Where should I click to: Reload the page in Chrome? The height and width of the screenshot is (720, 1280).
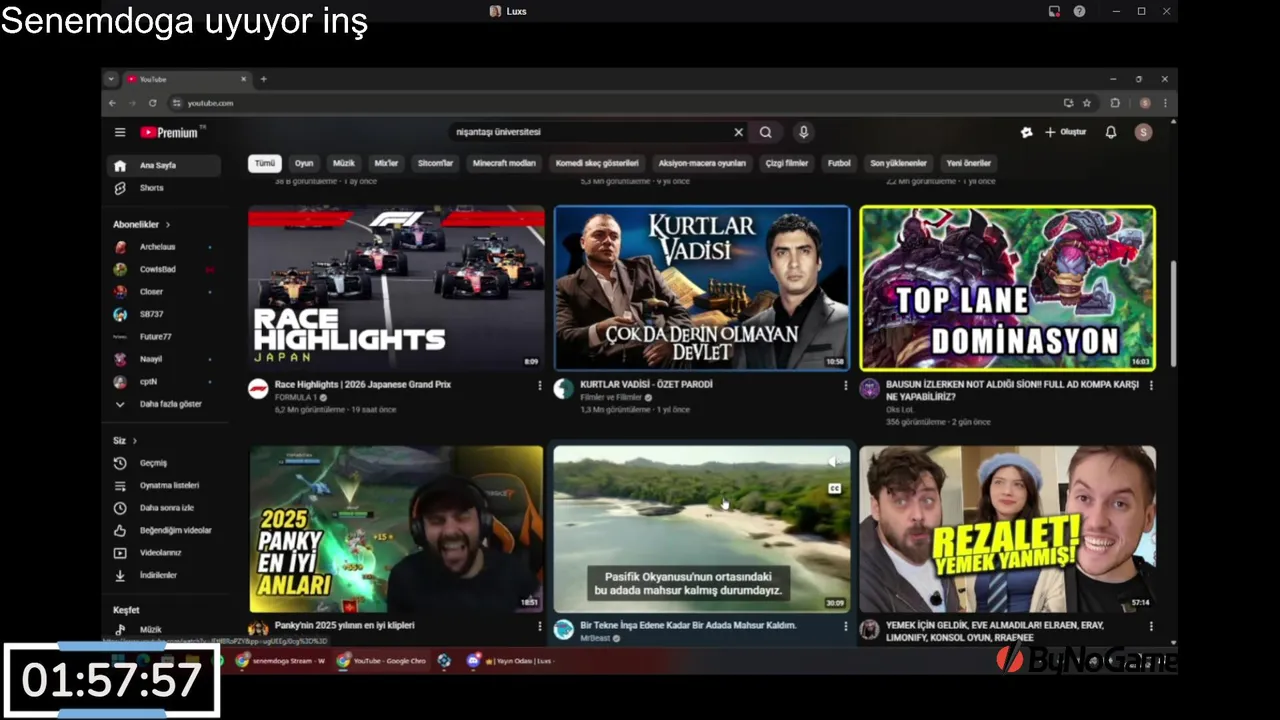[152, 103]
